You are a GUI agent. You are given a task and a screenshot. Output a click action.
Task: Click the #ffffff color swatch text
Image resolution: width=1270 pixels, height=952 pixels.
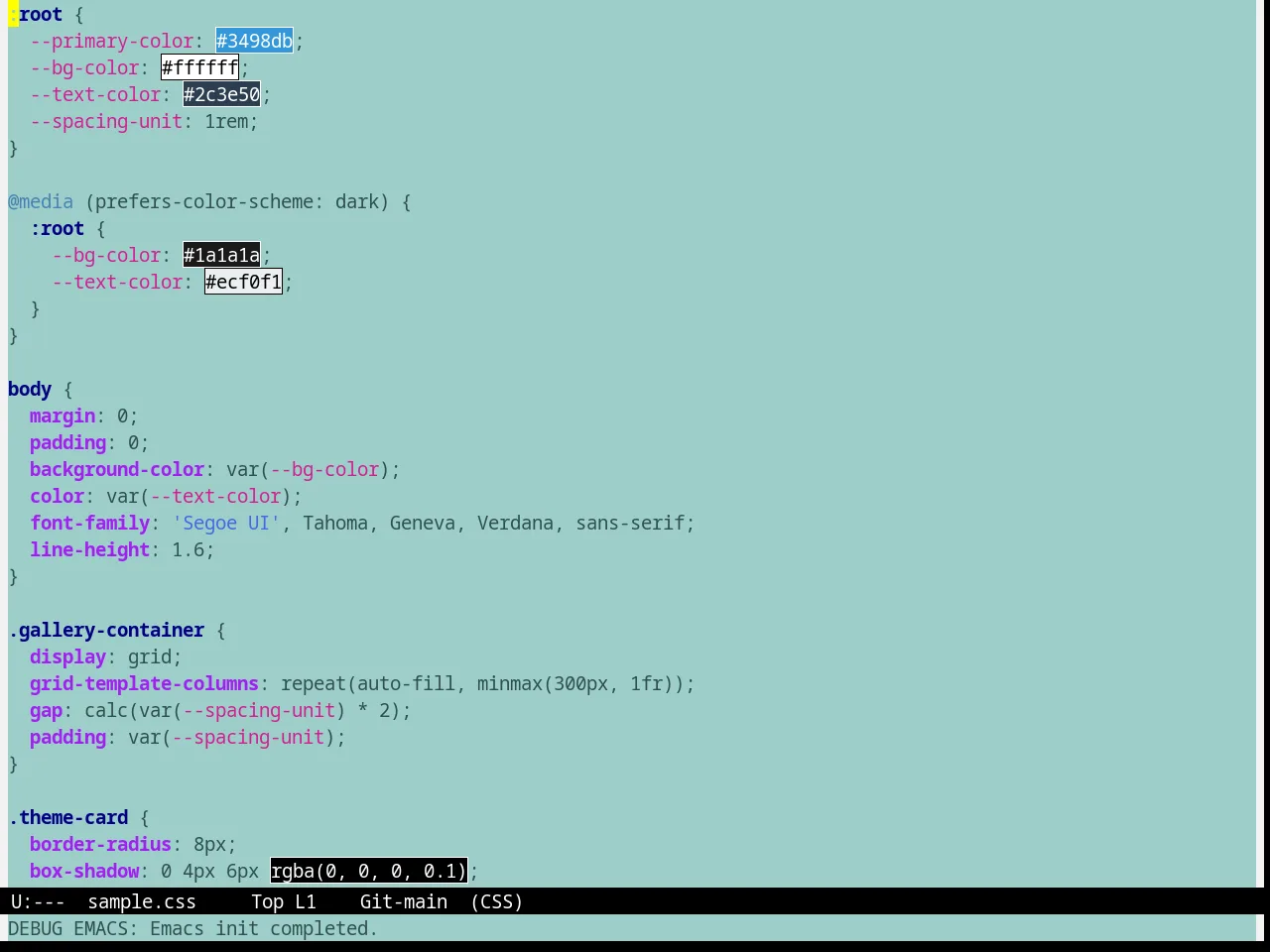click(199, 67)
